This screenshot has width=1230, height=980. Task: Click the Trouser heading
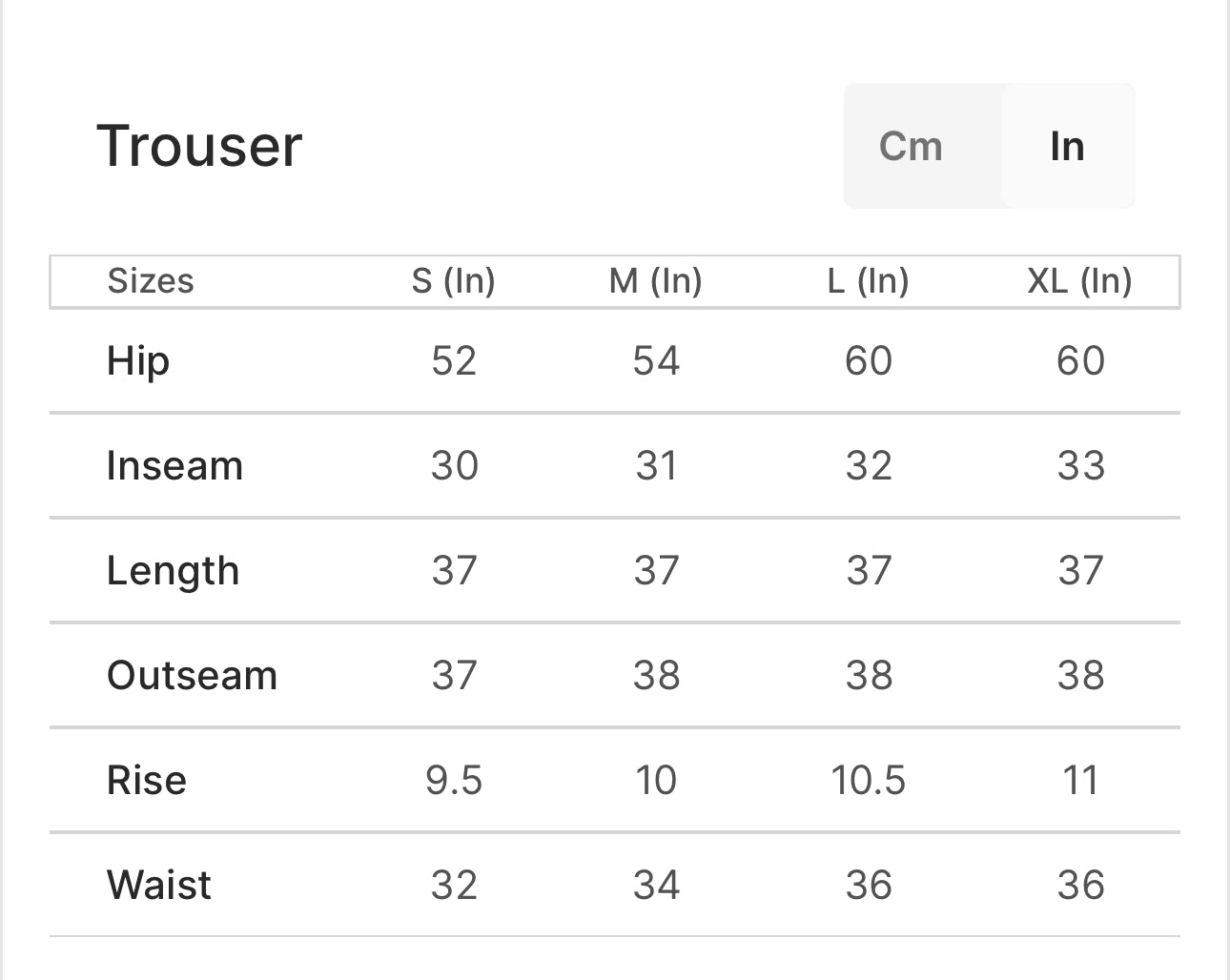tap(199, 146)
